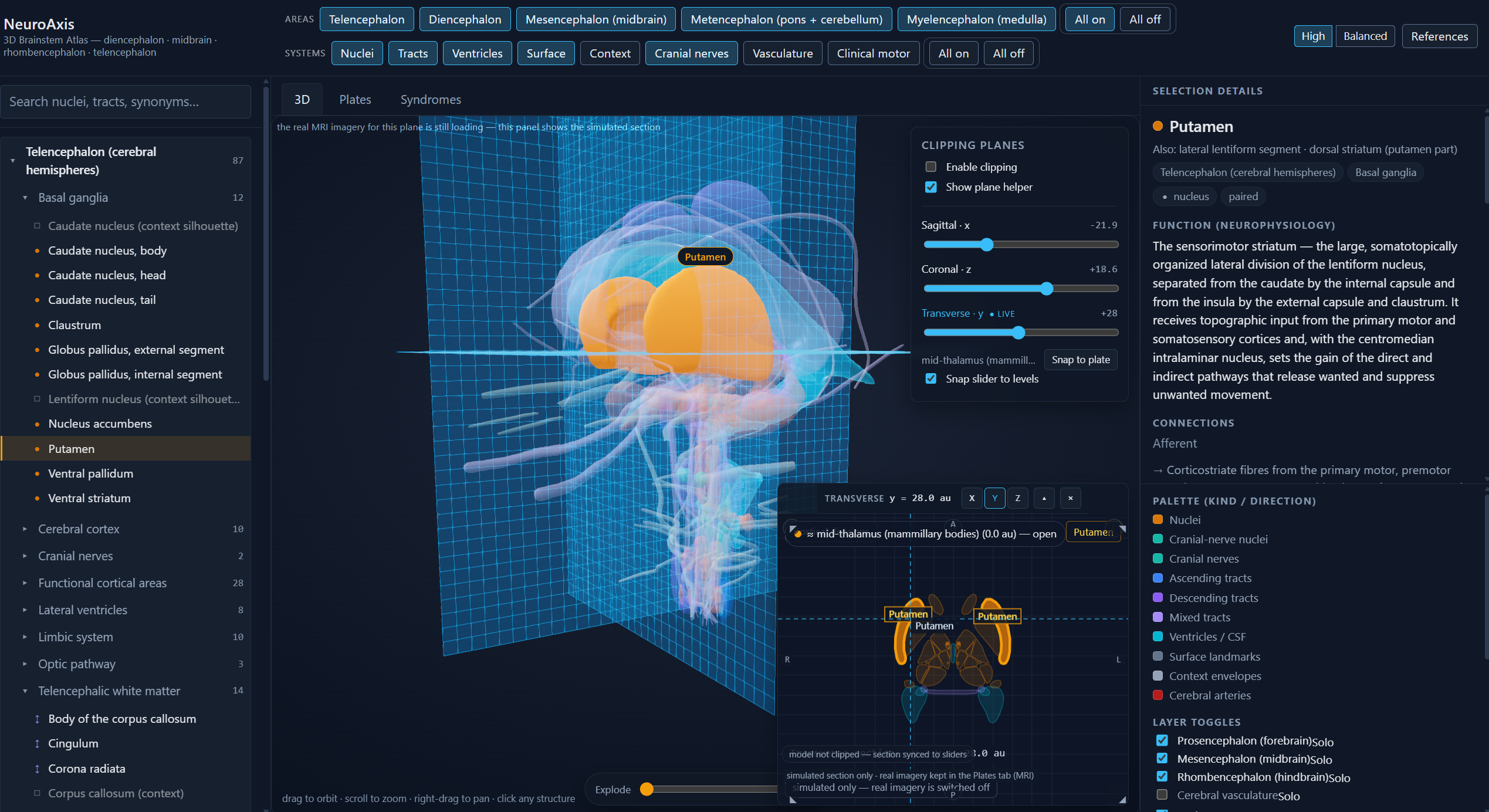Click the square icon beside Caudate nucleus (context silhouette)
Image resolution: width=1489 pixels, height=812 pixels.
37,226
